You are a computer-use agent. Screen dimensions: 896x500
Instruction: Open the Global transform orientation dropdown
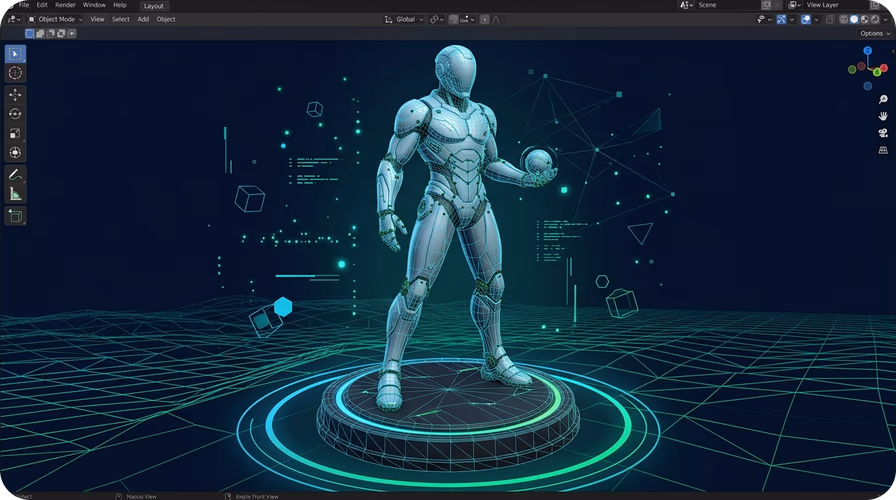coord(404,19)
